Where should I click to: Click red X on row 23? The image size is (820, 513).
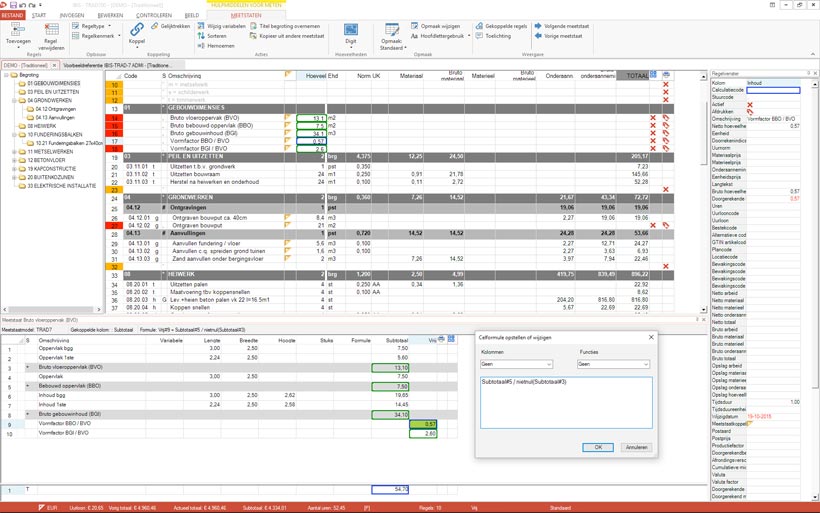tap(666, 189)
